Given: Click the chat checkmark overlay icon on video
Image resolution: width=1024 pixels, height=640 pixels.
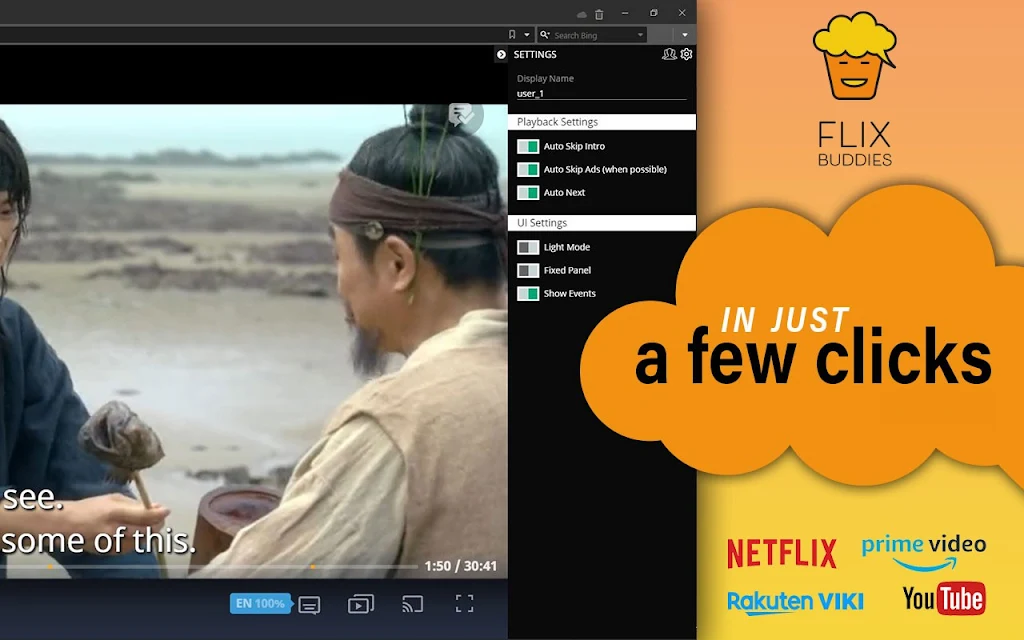Looking at the screenshot, I should point(465,115).
